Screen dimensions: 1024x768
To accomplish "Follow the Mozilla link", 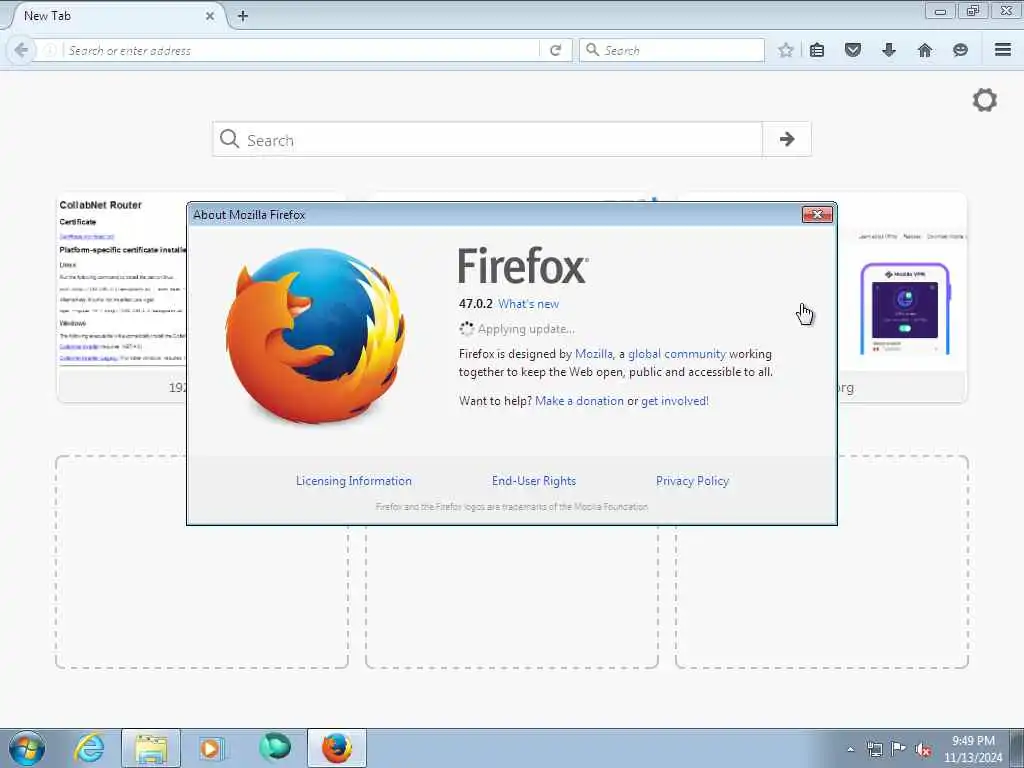I will coord(593,354).
